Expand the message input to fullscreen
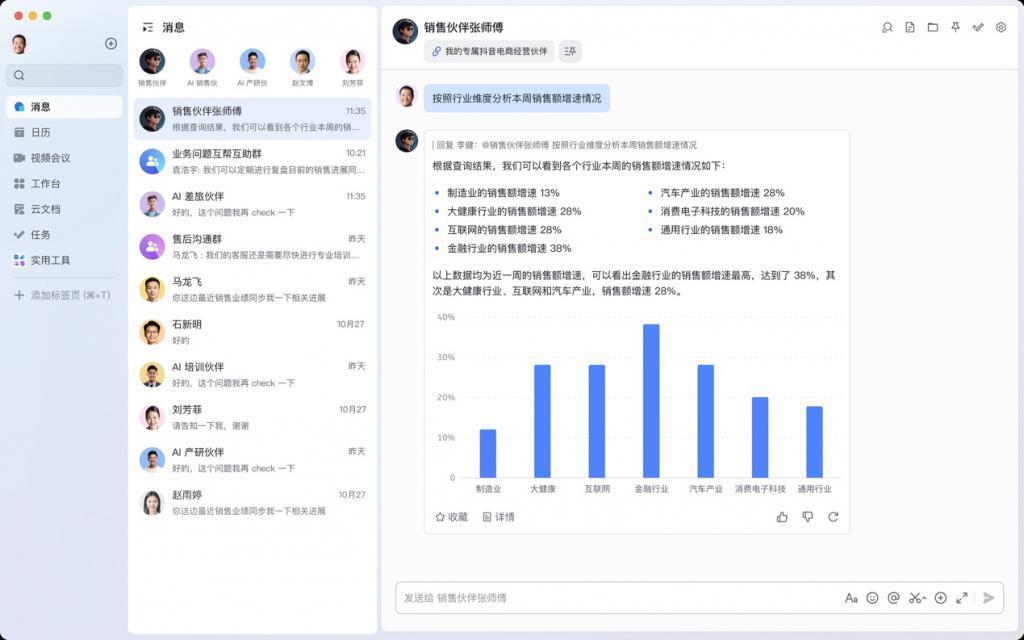Image resolution: width=1024 pixels, height=640 pixels. [x=962, y=597]
